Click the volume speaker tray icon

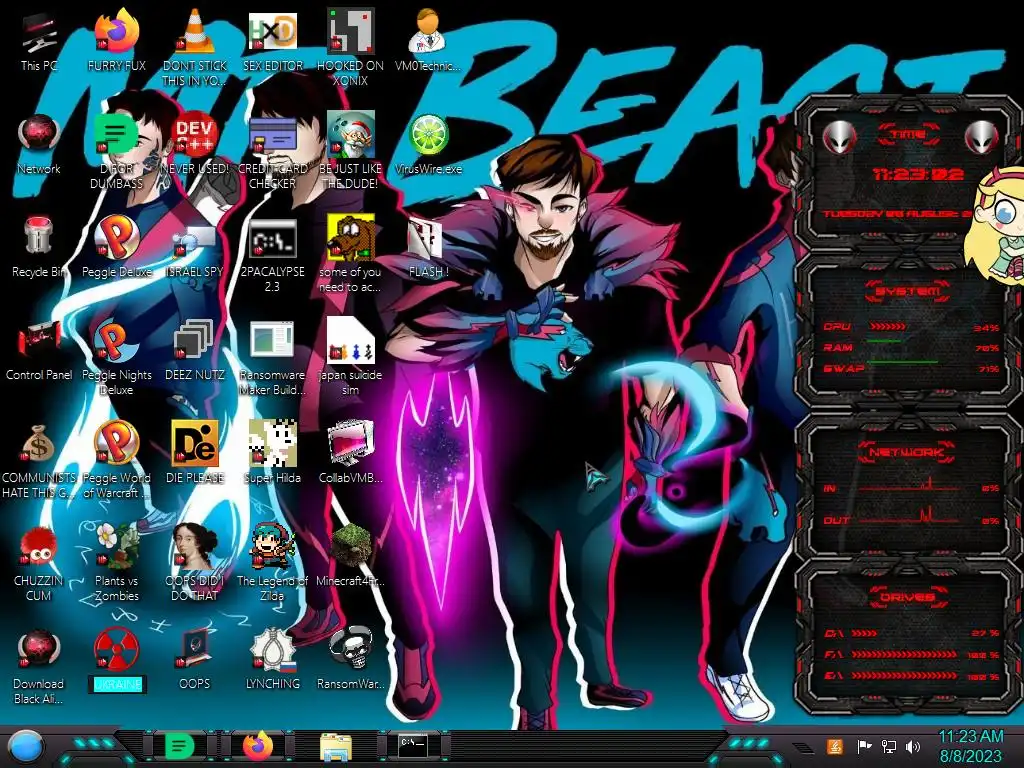coord(913,746)
